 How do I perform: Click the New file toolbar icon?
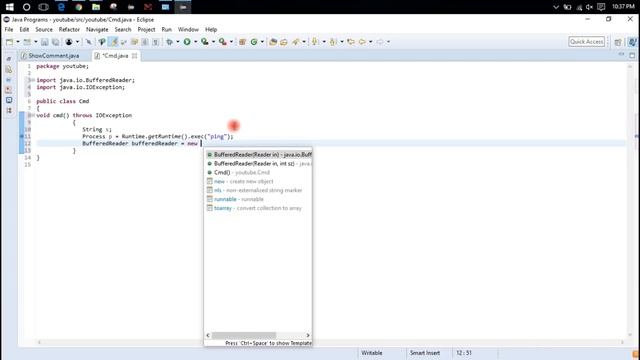9,42
